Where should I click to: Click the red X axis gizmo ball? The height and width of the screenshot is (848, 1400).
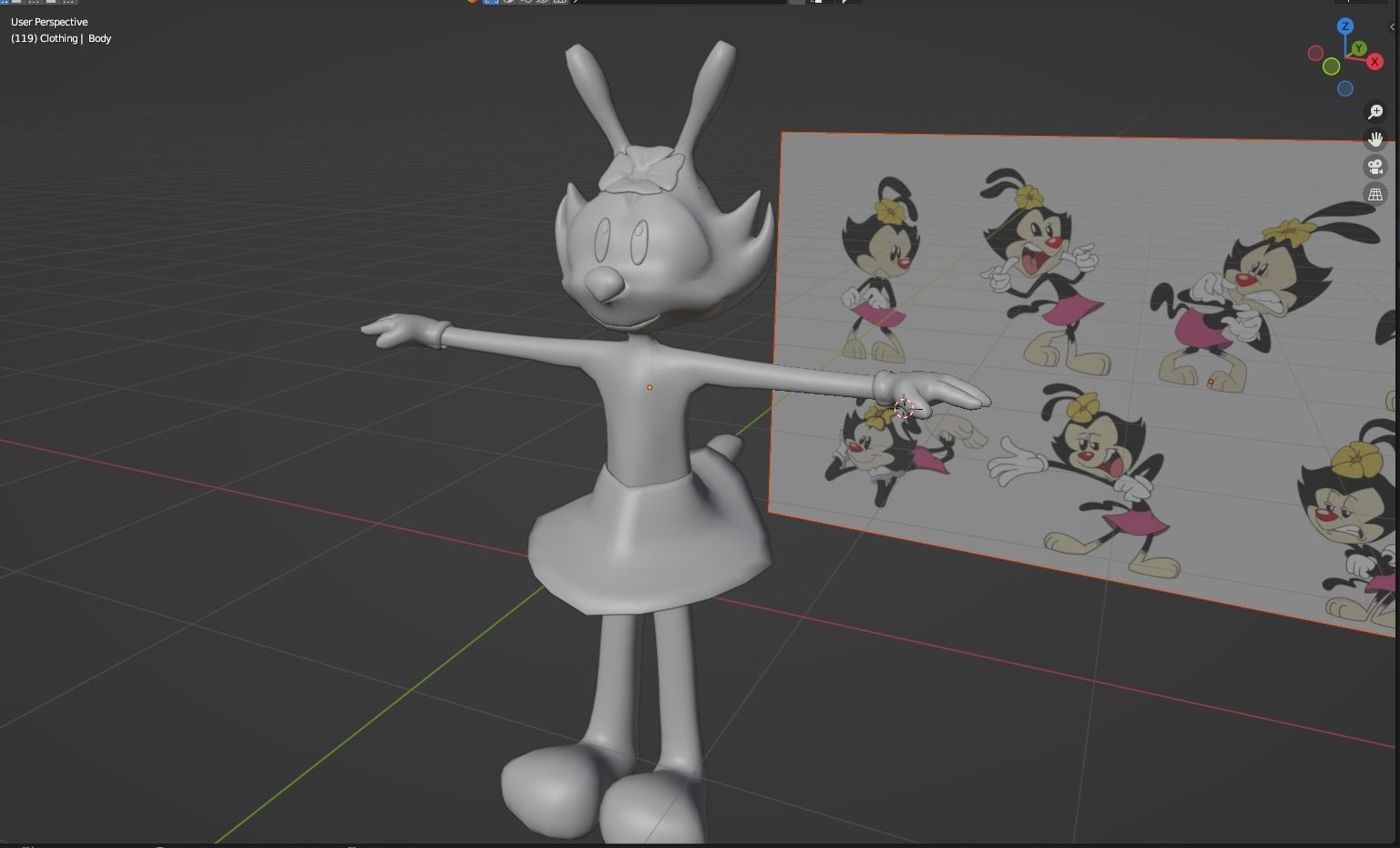pos(1374,62)
